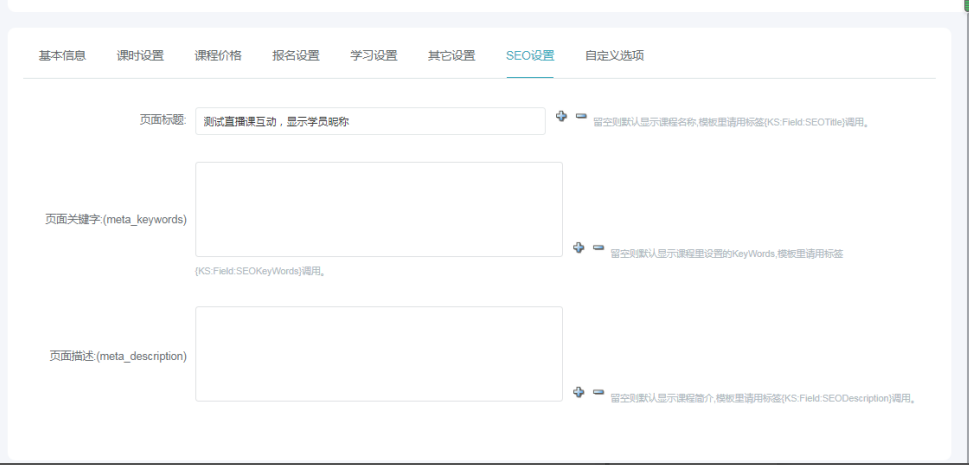Go to the 课程价格 tab
969x465 pixels.
tap(218, 56)
